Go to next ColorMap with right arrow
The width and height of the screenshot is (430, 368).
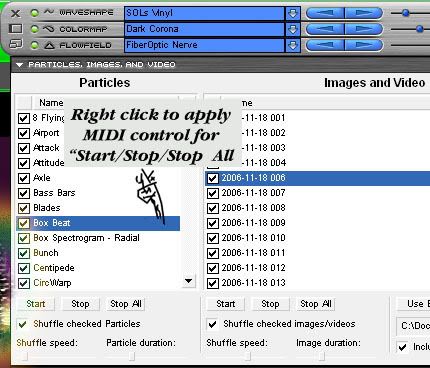pyautogui.click(x=364, y=29)
